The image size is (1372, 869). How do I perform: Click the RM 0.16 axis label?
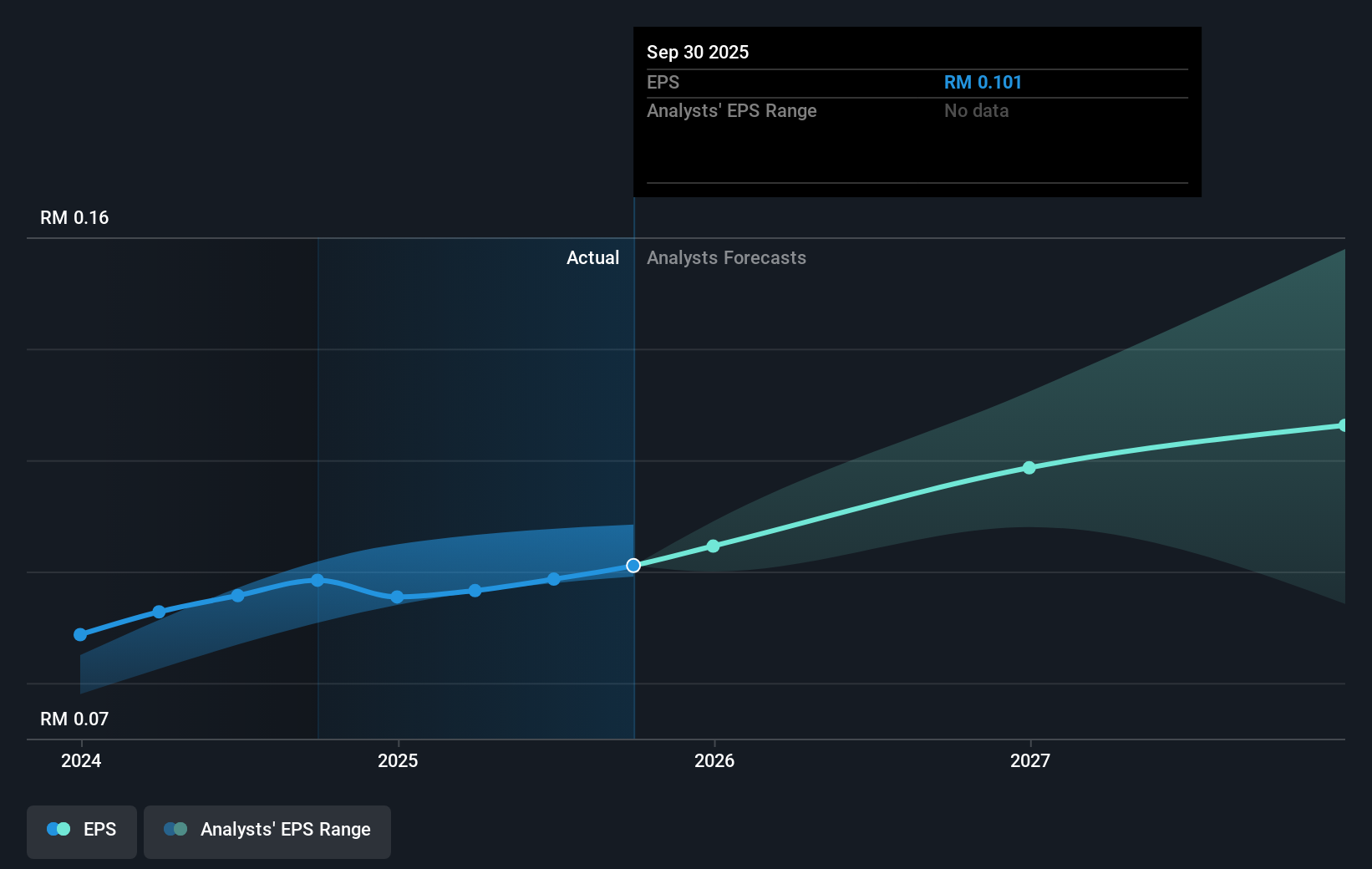point(74,218)
